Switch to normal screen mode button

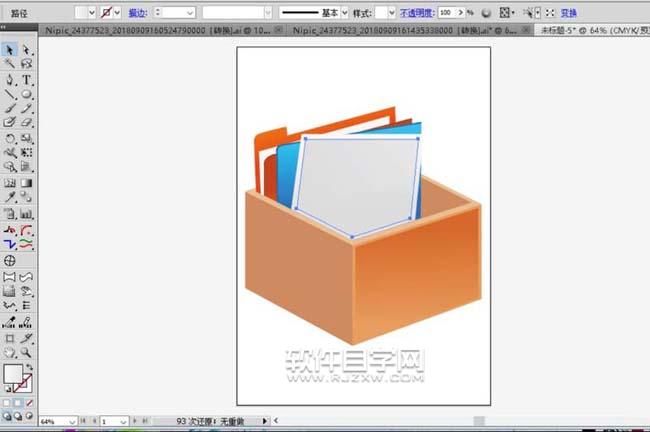(7, 416)
